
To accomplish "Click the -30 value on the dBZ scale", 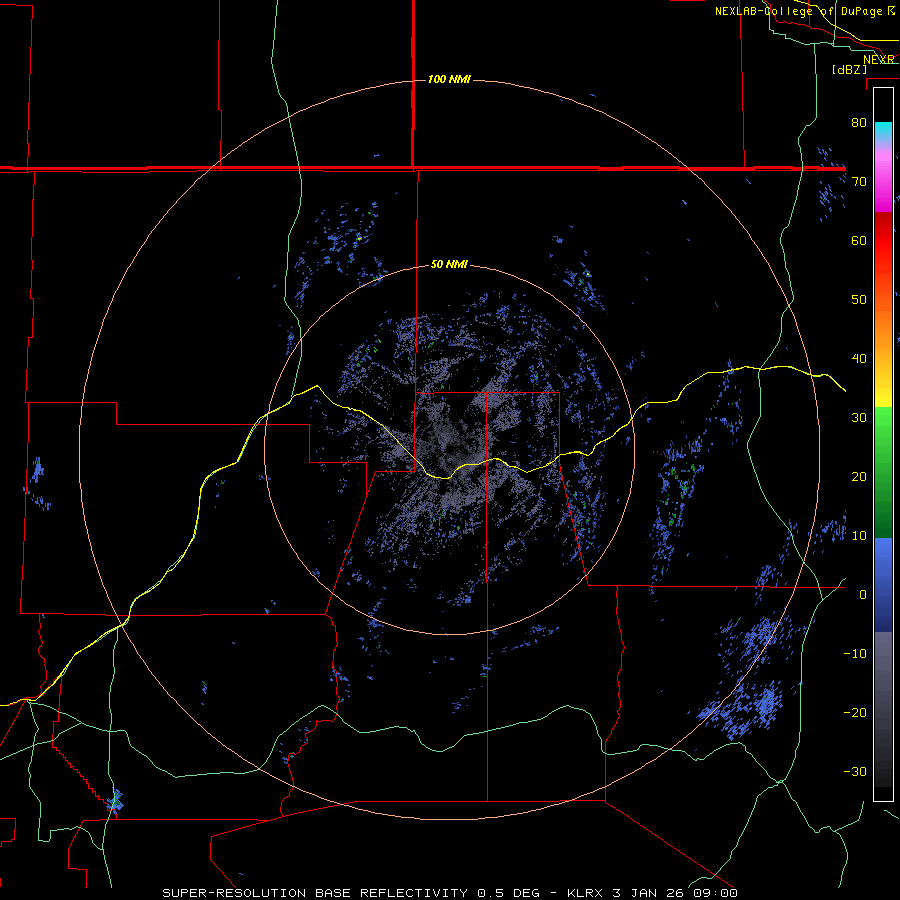I will point(855,771).
